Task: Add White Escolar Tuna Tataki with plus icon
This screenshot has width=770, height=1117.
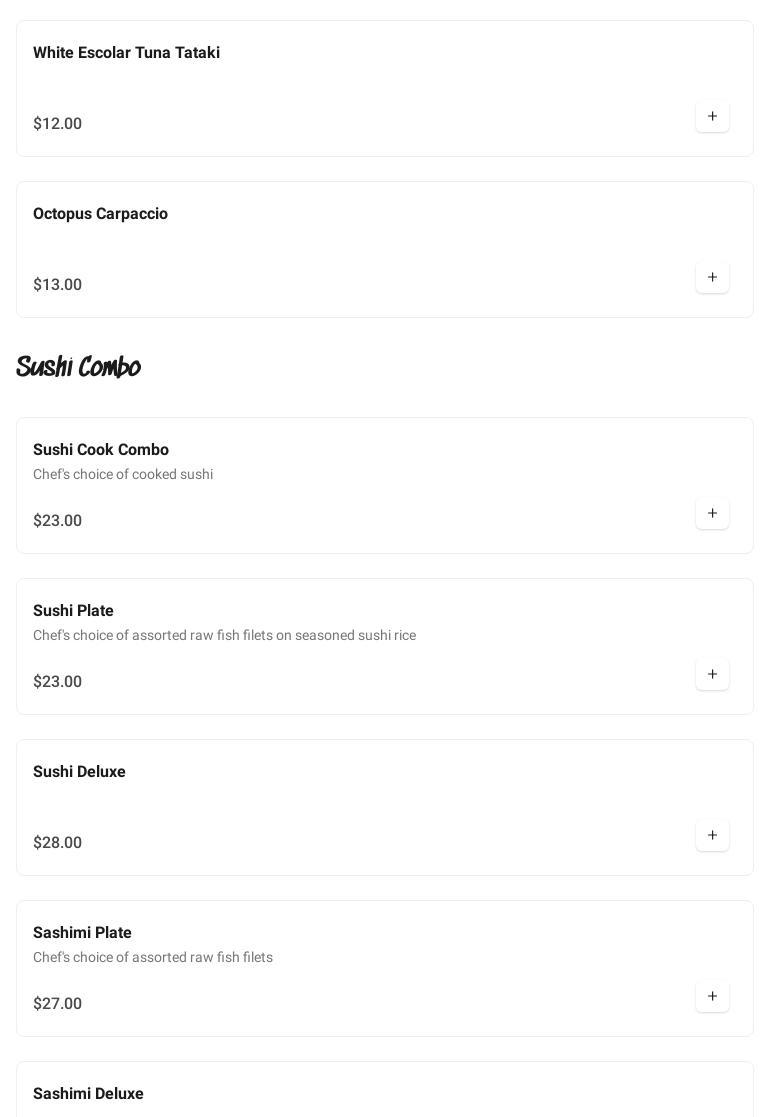Action: pos(712,117)
